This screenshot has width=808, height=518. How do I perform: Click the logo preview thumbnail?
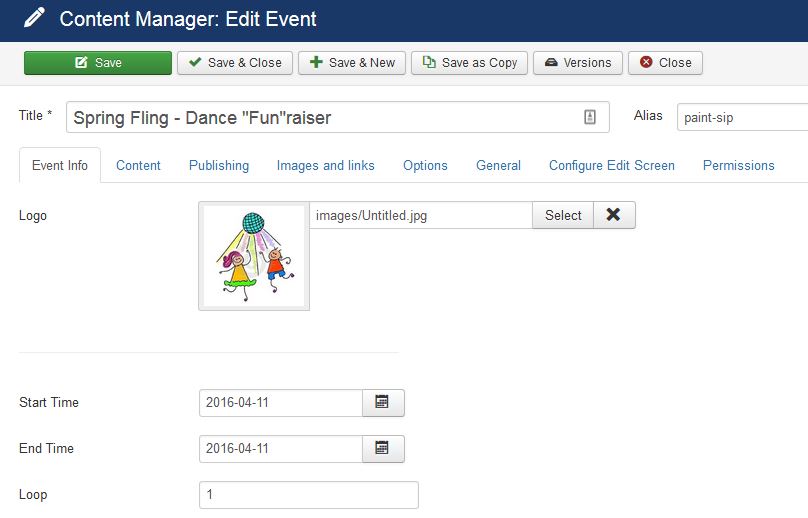(254, 256)
